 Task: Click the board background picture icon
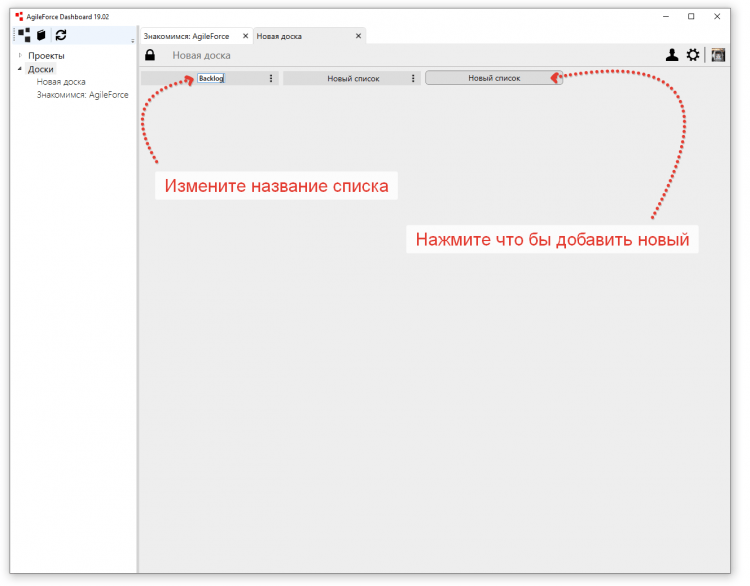point(718,55)
